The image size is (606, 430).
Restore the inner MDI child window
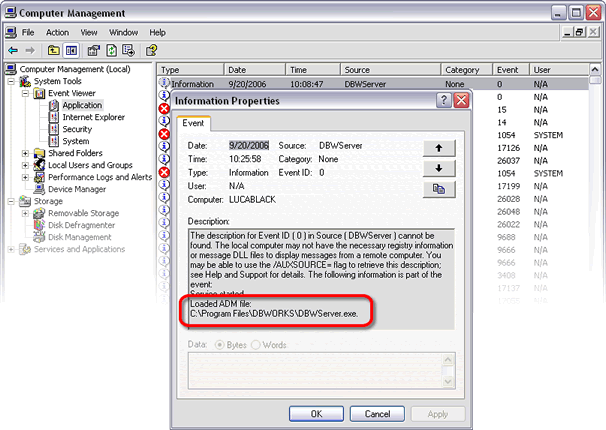580,32
